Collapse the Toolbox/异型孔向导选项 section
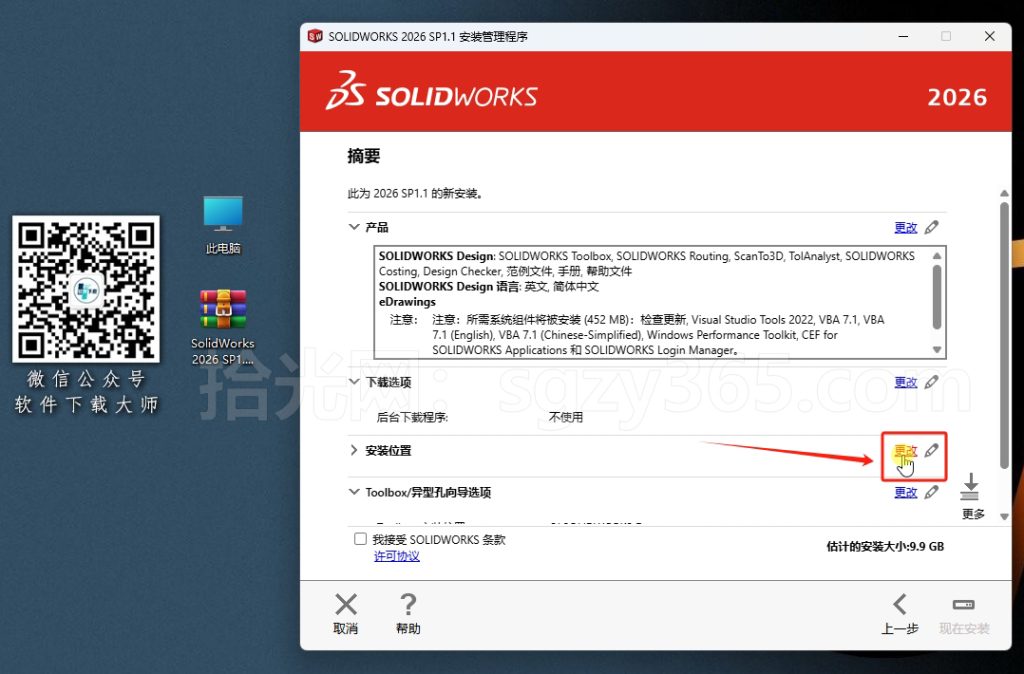Screen dimensions: 1024x674 (x=354, y=492)
